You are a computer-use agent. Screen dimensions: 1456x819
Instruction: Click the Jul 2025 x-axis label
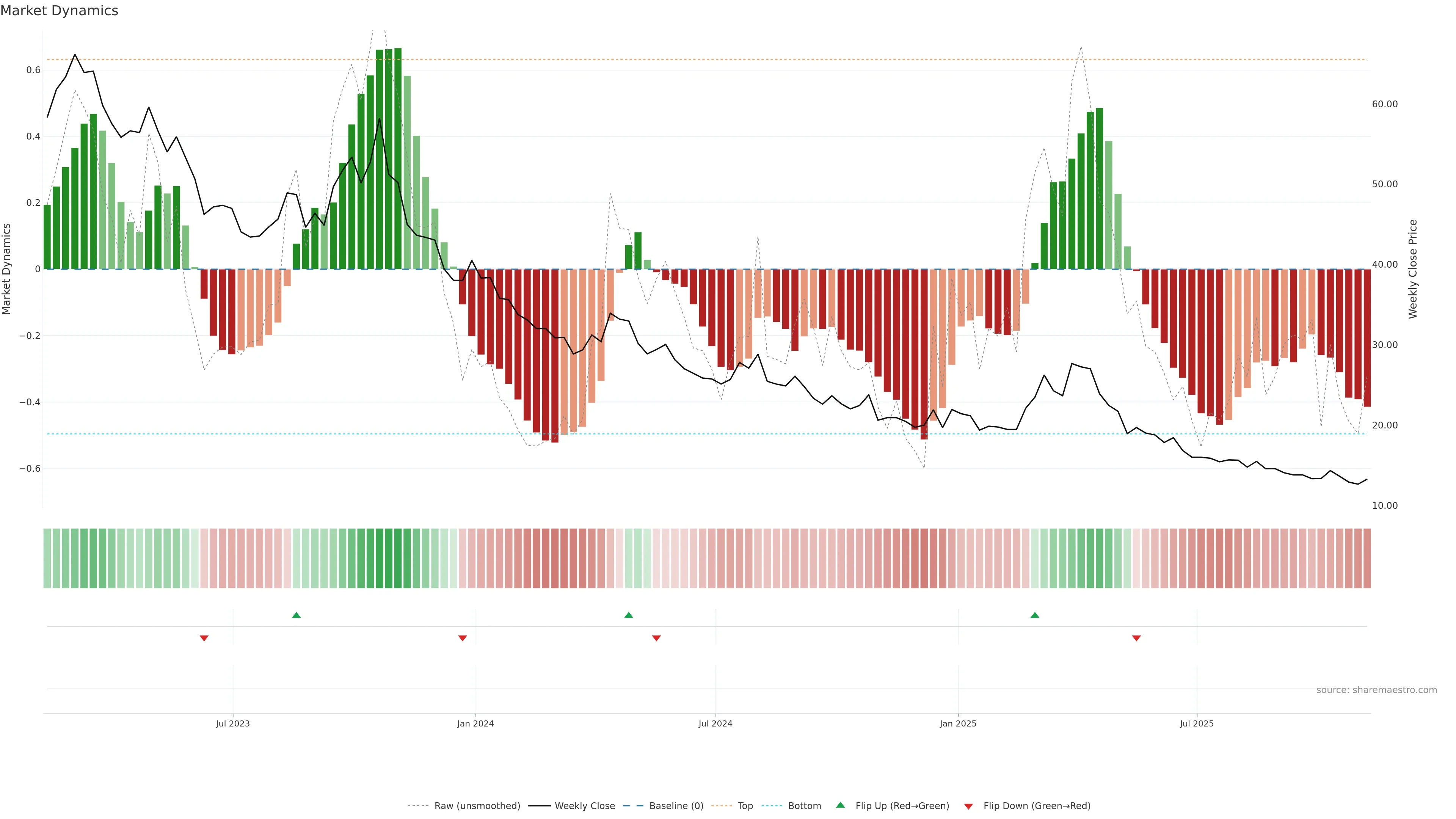pyautogui.click(x=1197, y=723)
